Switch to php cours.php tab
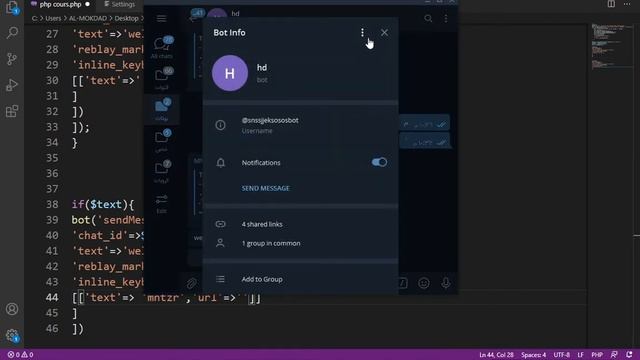 (60, 4)
